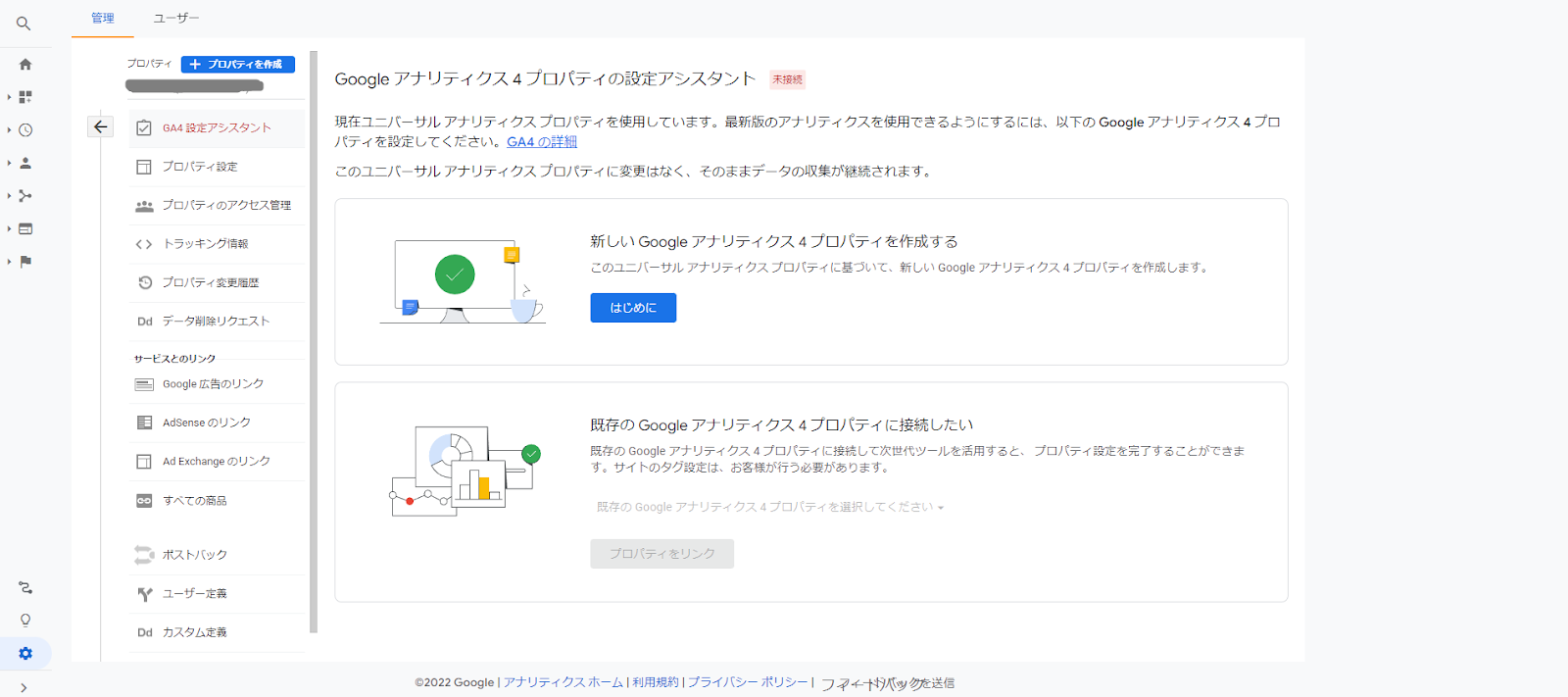This screenshot has height=697, width=1568.
Task: Open データ削除リクエスト menu item
Action: 217,322
